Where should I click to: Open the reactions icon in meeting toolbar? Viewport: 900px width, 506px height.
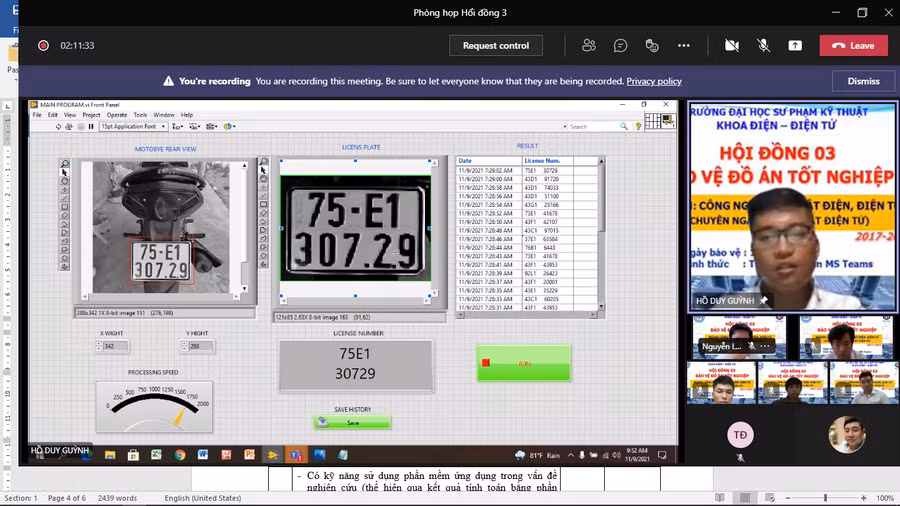point(652,45)
